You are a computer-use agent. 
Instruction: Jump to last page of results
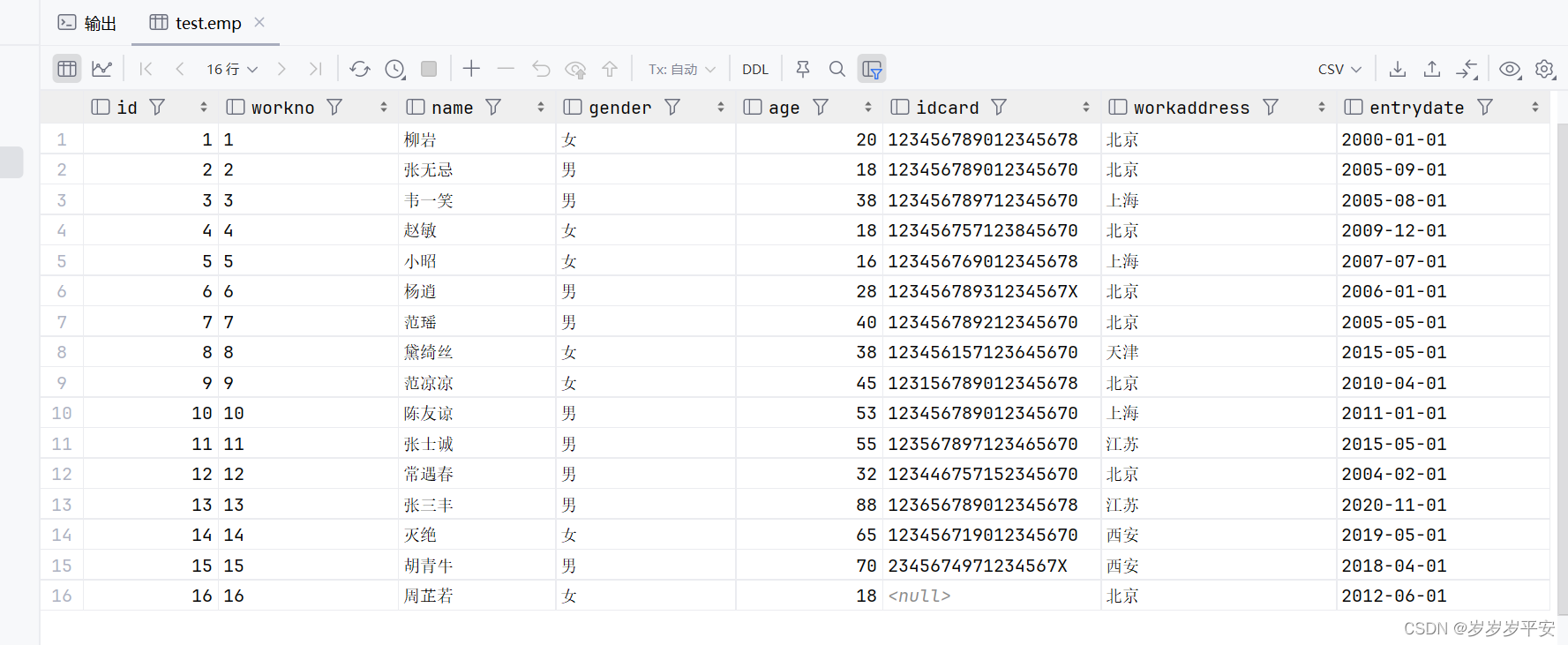(x=315, y=69)
